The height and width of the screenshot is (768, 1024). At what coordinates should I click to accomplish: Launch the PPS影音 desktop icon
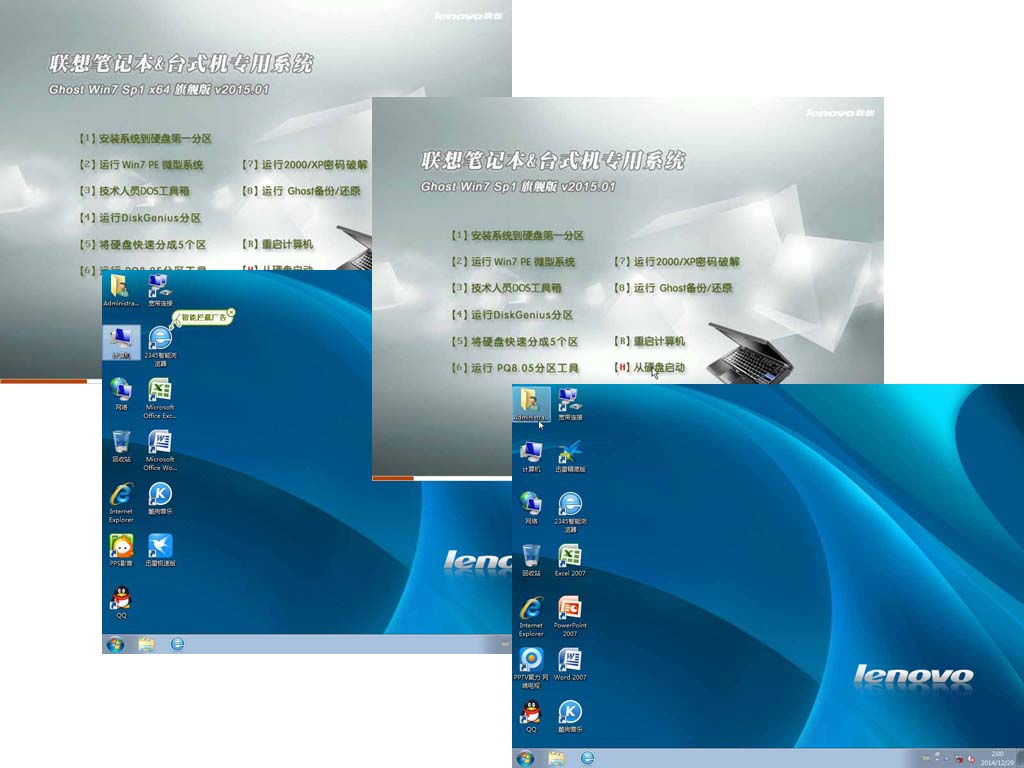tap(121, 551)
